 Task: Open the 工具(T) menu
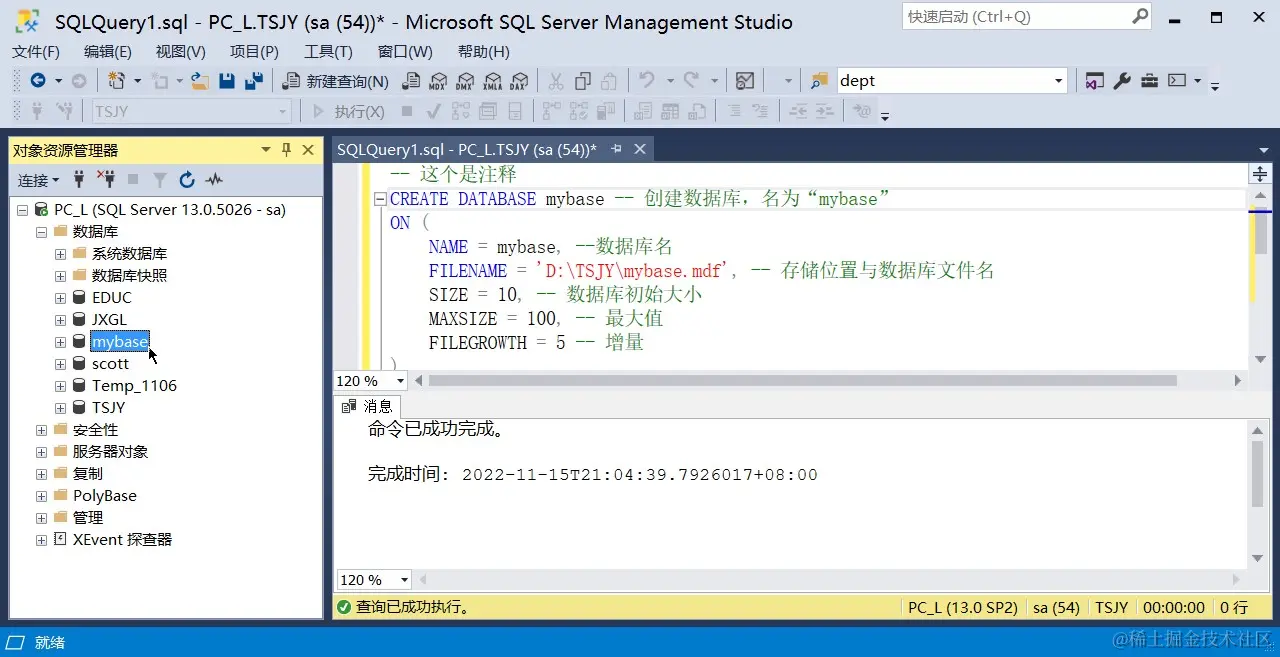coord(328,52)
